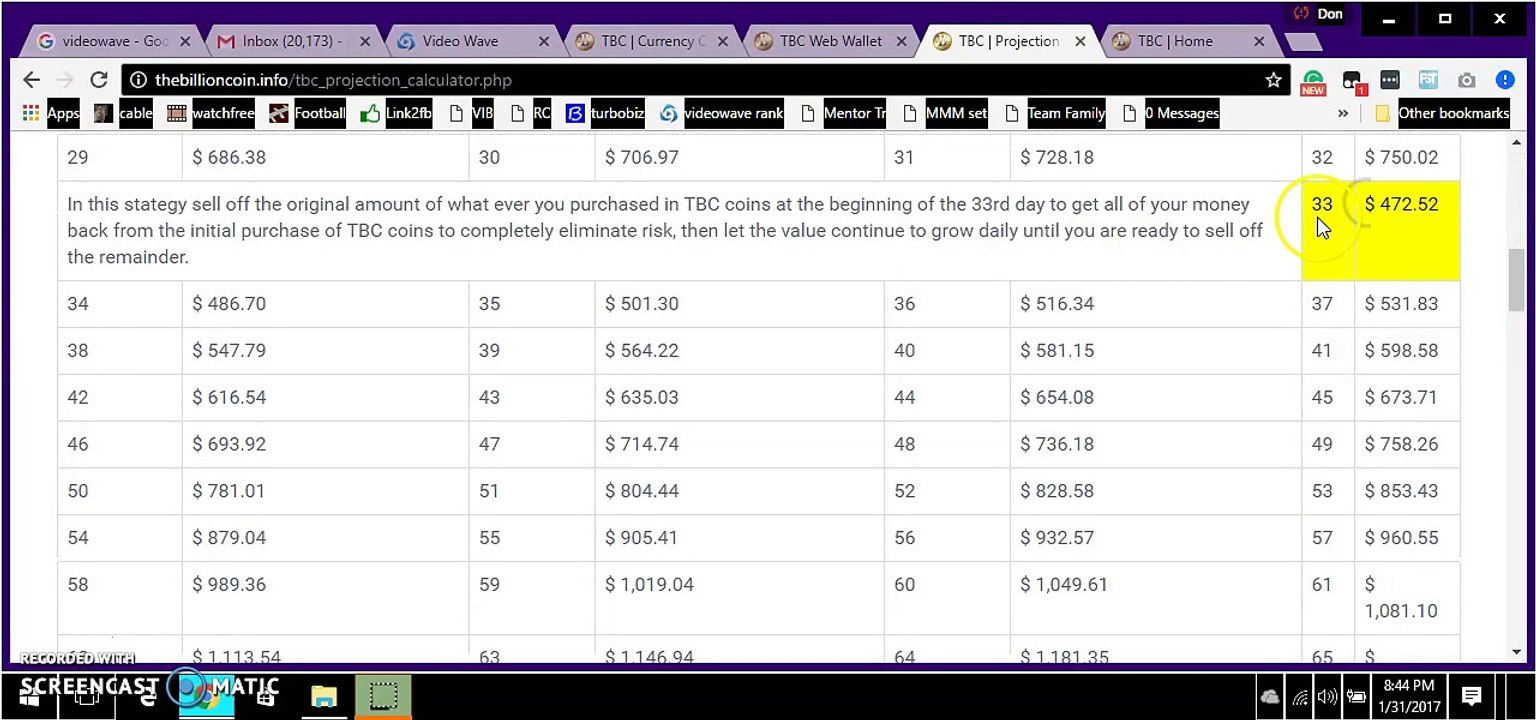This screenshot has width=1536, height=720.
Task: Select the $ 750.02 value for day 32
Action: [x=1401, y=157]
